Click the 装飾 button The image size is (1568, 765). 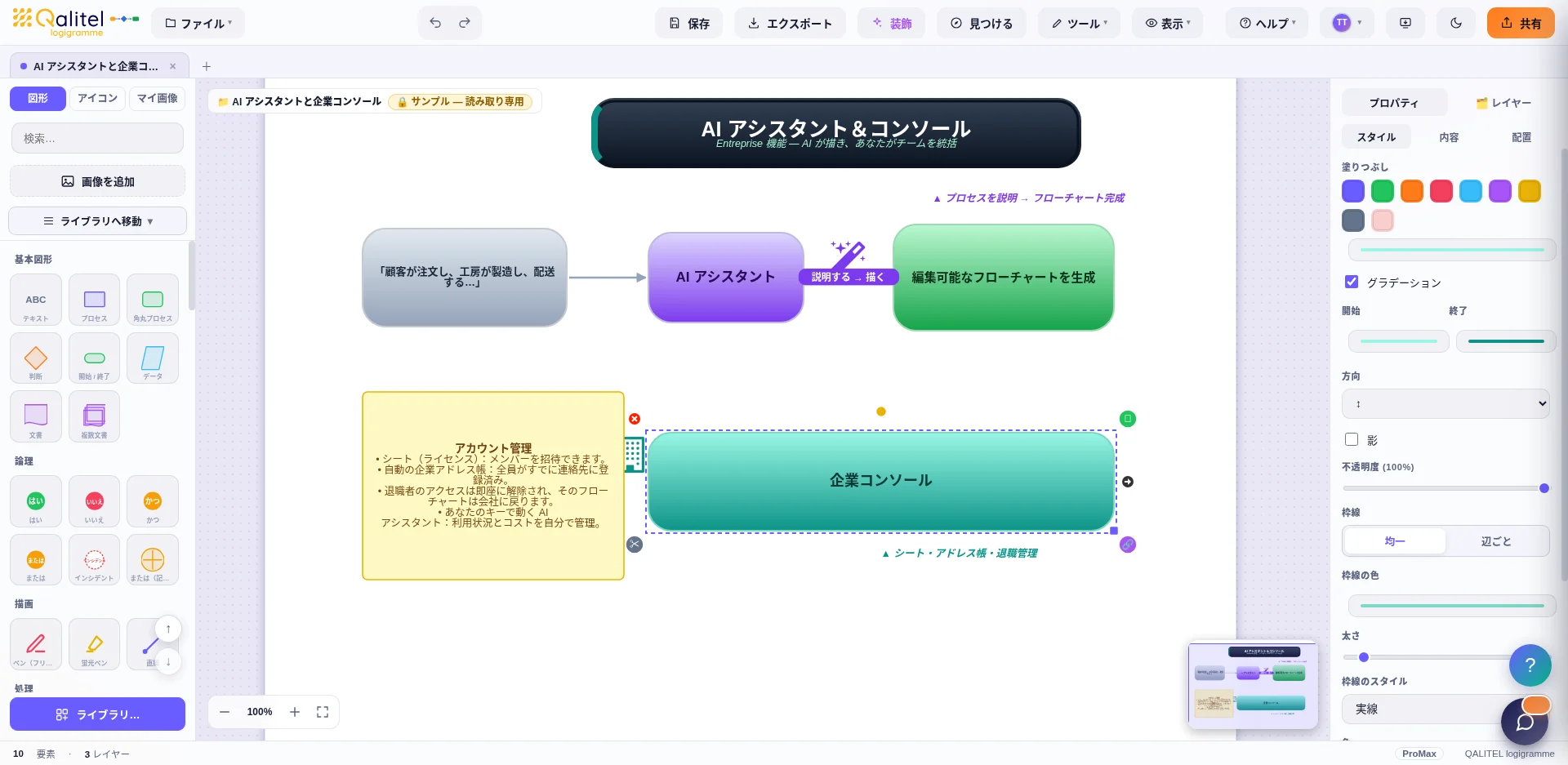(891, 23)
